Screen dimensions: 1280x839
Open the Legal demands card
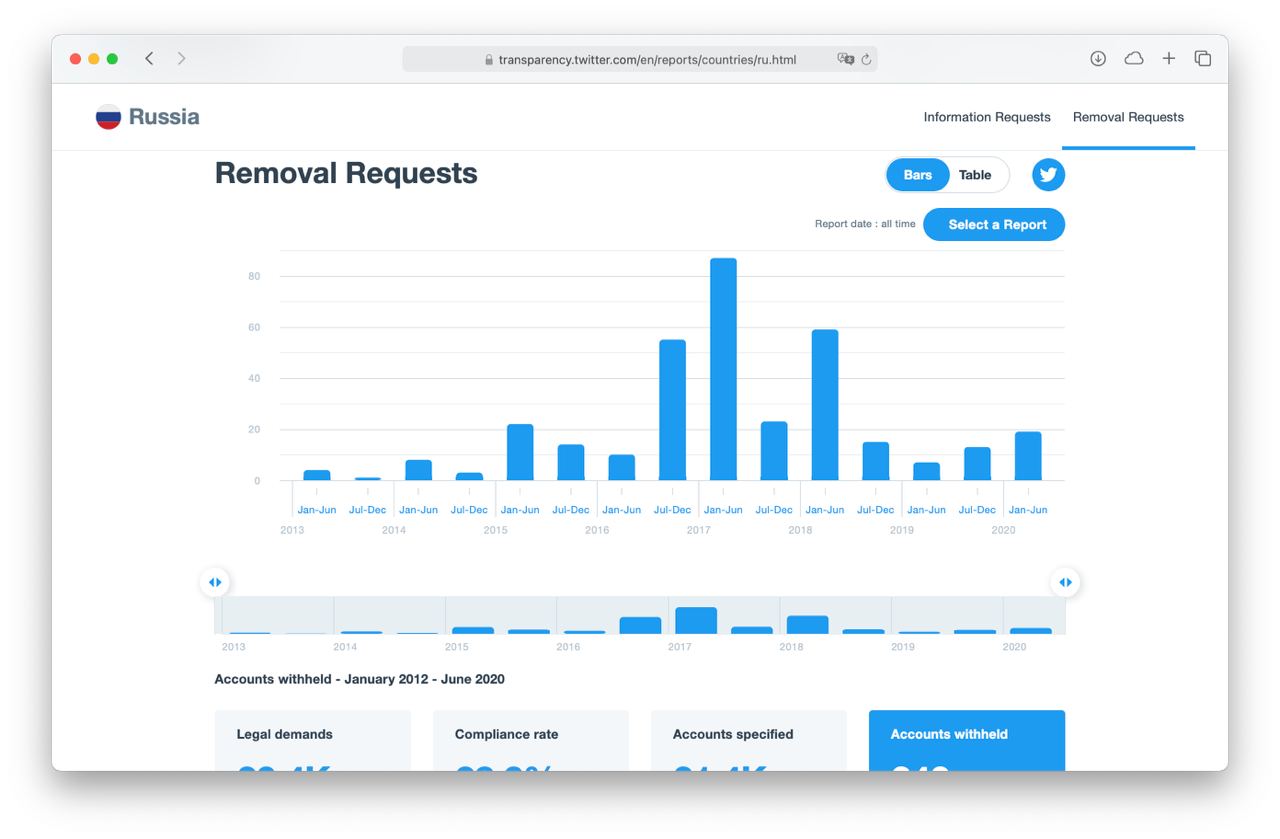(x=313, y=741)
